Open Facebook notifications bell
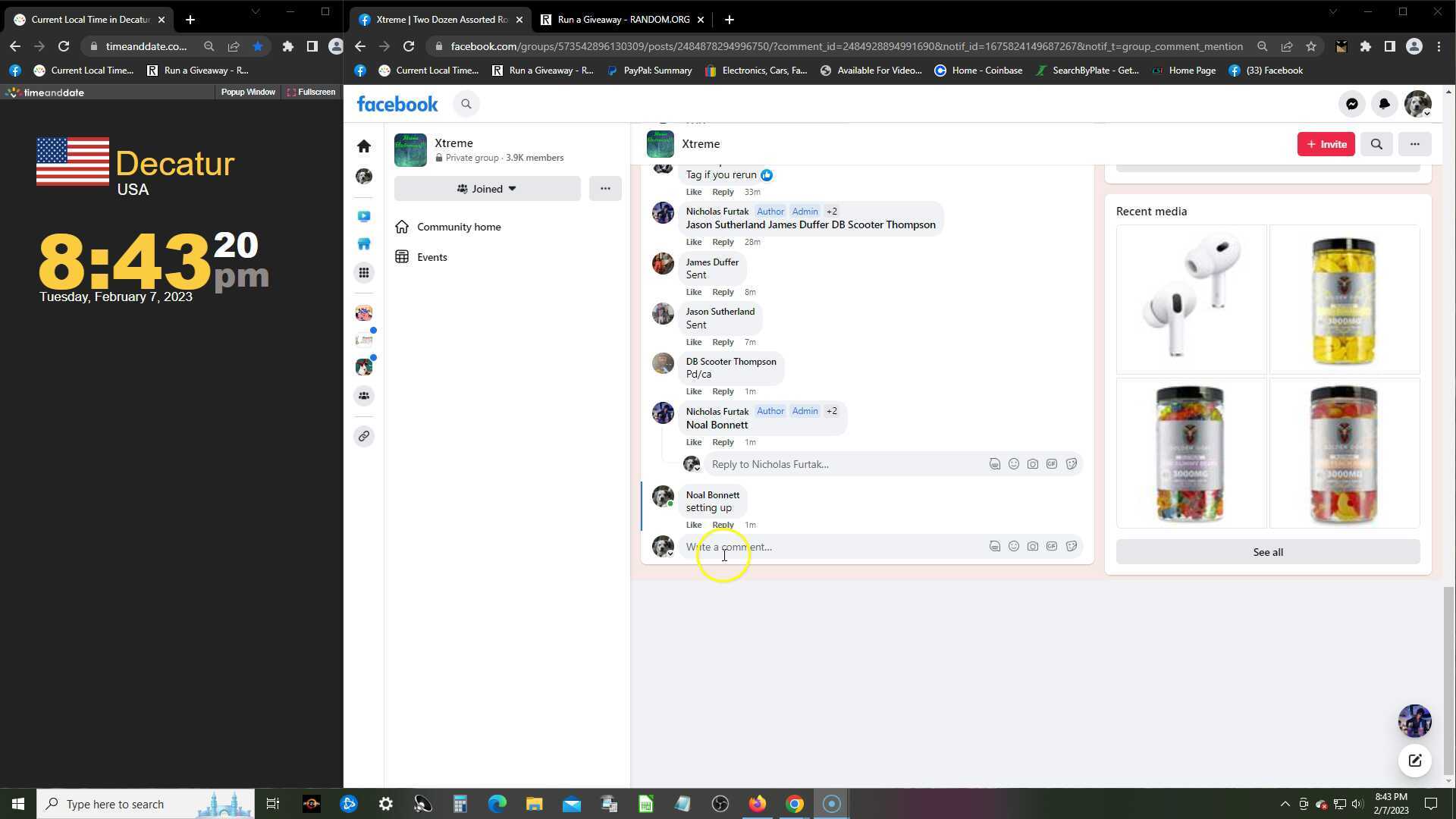1456x819 pixels. pyautogui.click(x=1384, y=105)
